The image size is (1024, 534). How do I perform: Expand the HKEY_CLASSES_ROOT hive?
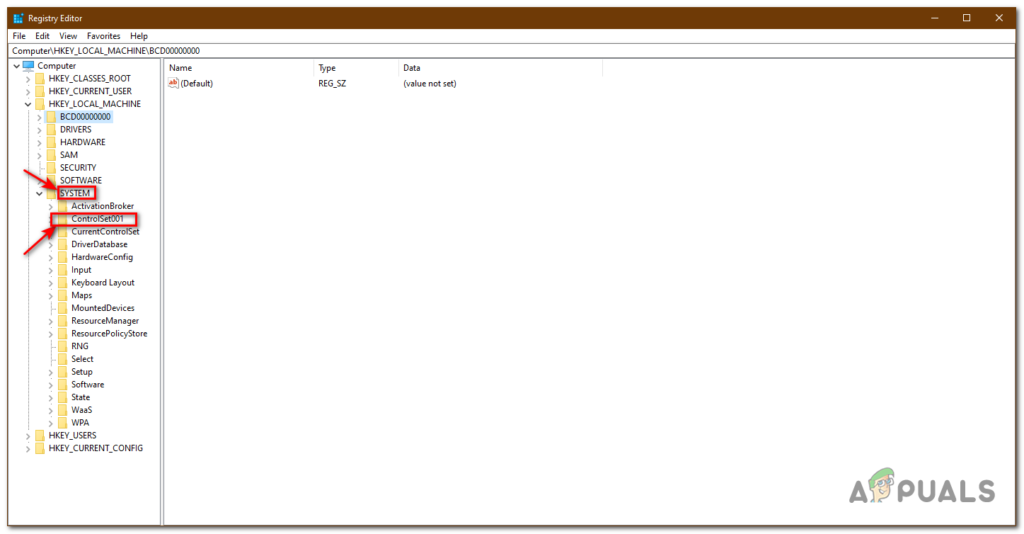tap(28, 78)
